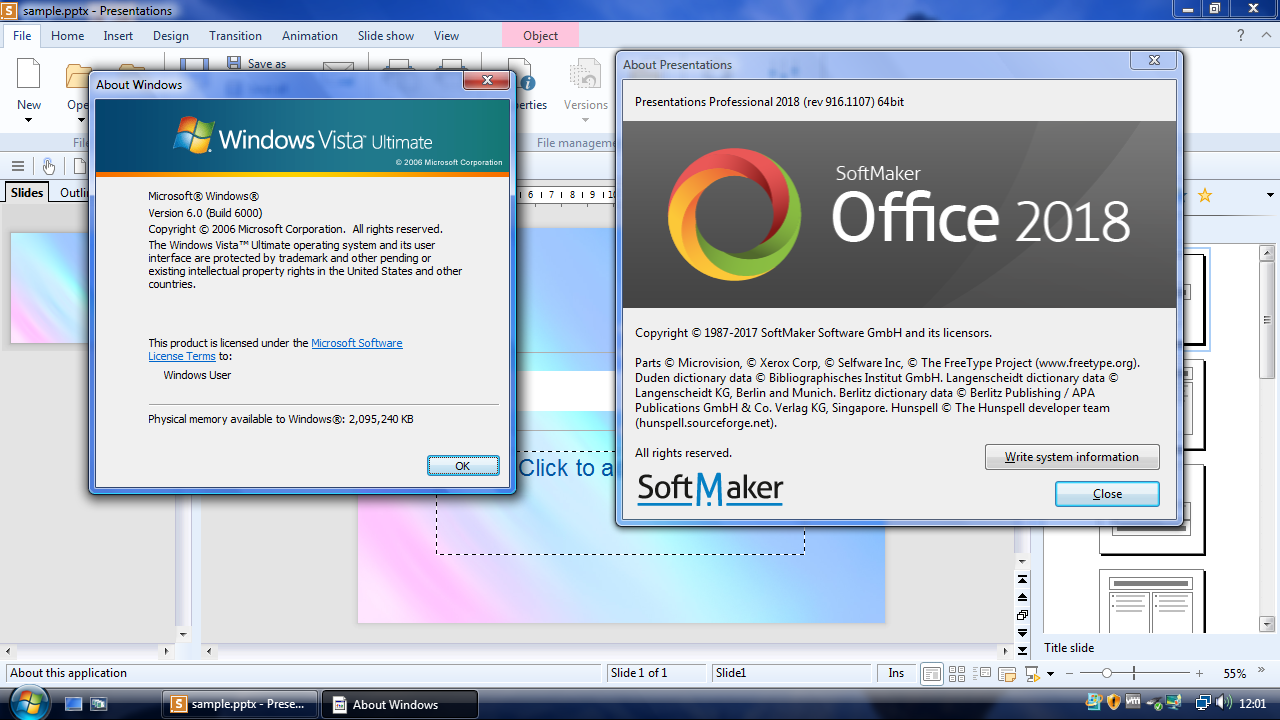Open the Animation ribbon tab
1280x720 pixels.
310,36
